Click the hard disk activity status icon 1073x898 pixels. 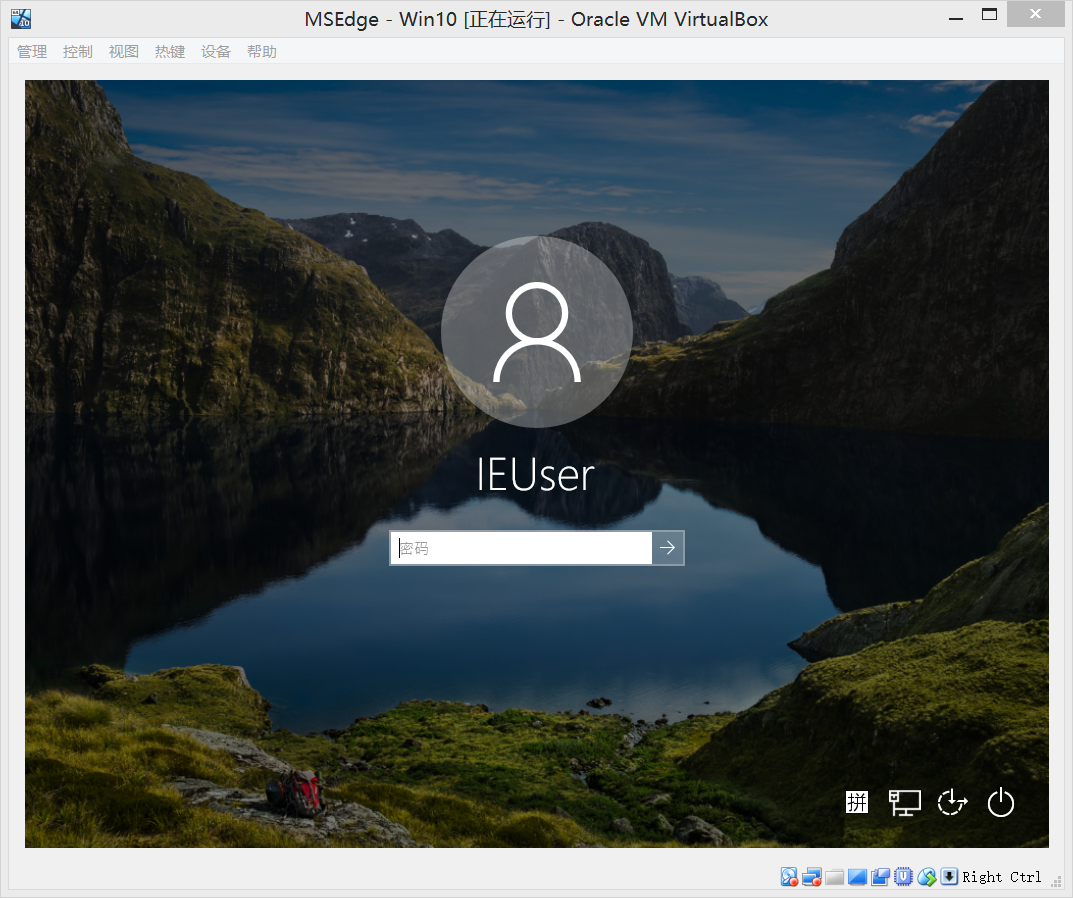point(789,877)
